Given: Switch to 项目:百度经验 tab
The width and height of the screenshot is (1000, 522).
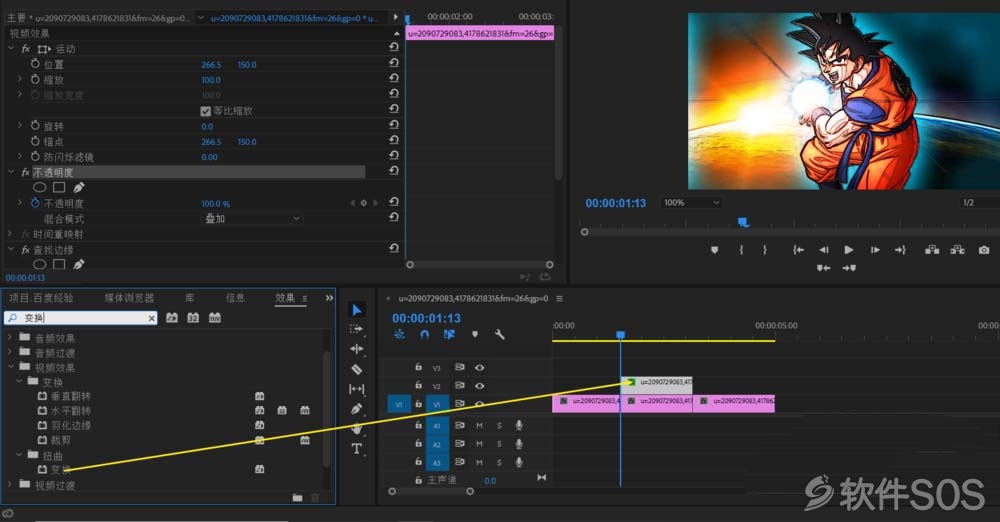Looking at the screenshot, I should point(41,298).
